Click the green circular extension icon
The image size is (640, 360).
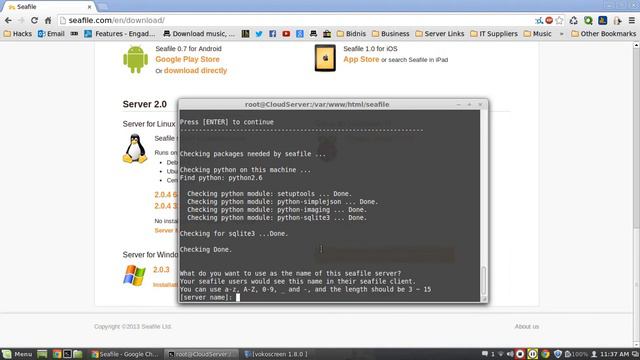(x=588, y=20)
